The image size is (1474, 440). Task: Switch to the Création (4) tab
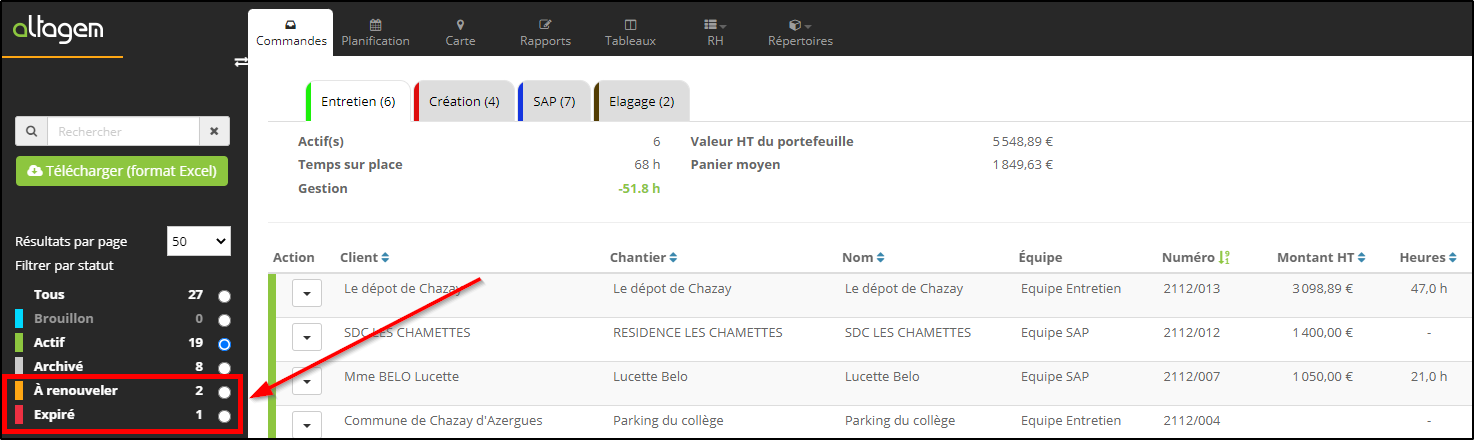[x=464, y=102]
